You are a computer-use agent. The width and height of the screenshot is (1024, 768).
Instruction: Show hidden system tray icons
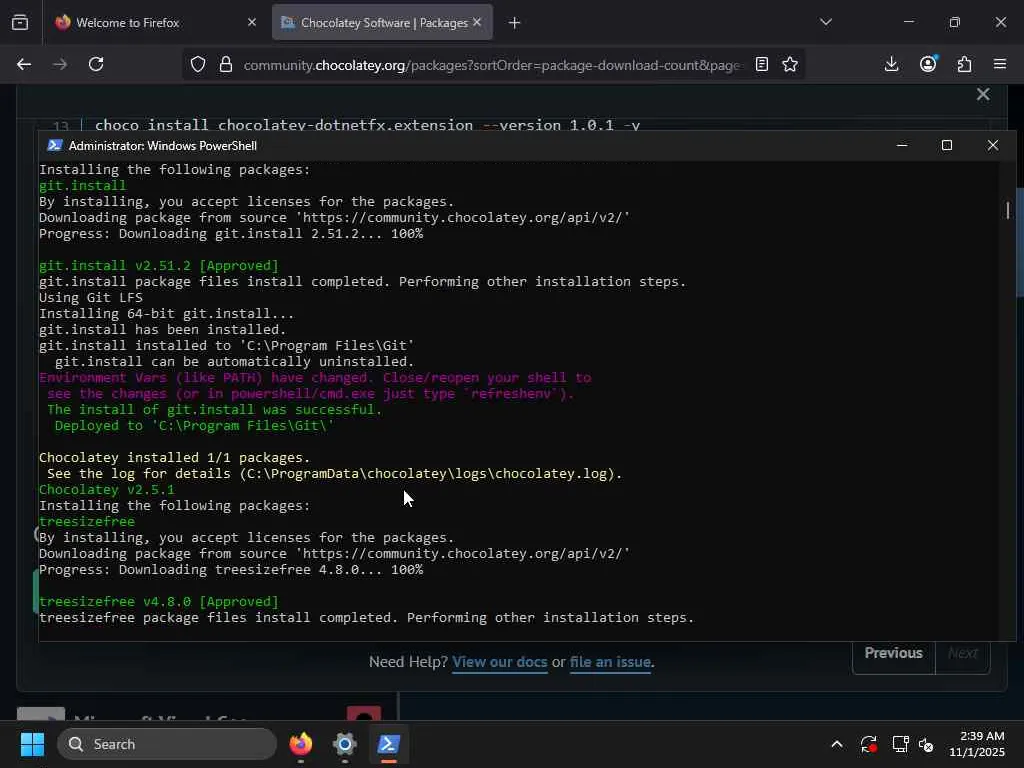pos(837,744)
